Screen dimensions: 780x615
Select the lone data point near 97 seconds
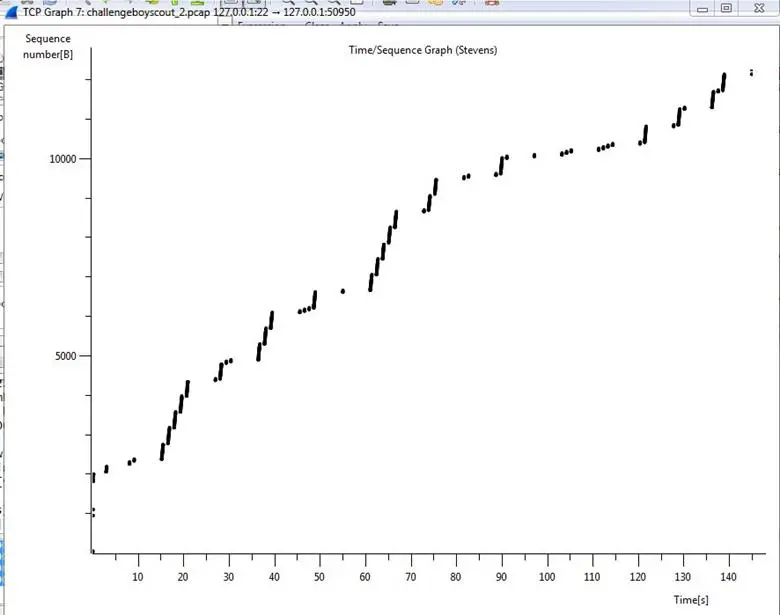tap(534, 155)
